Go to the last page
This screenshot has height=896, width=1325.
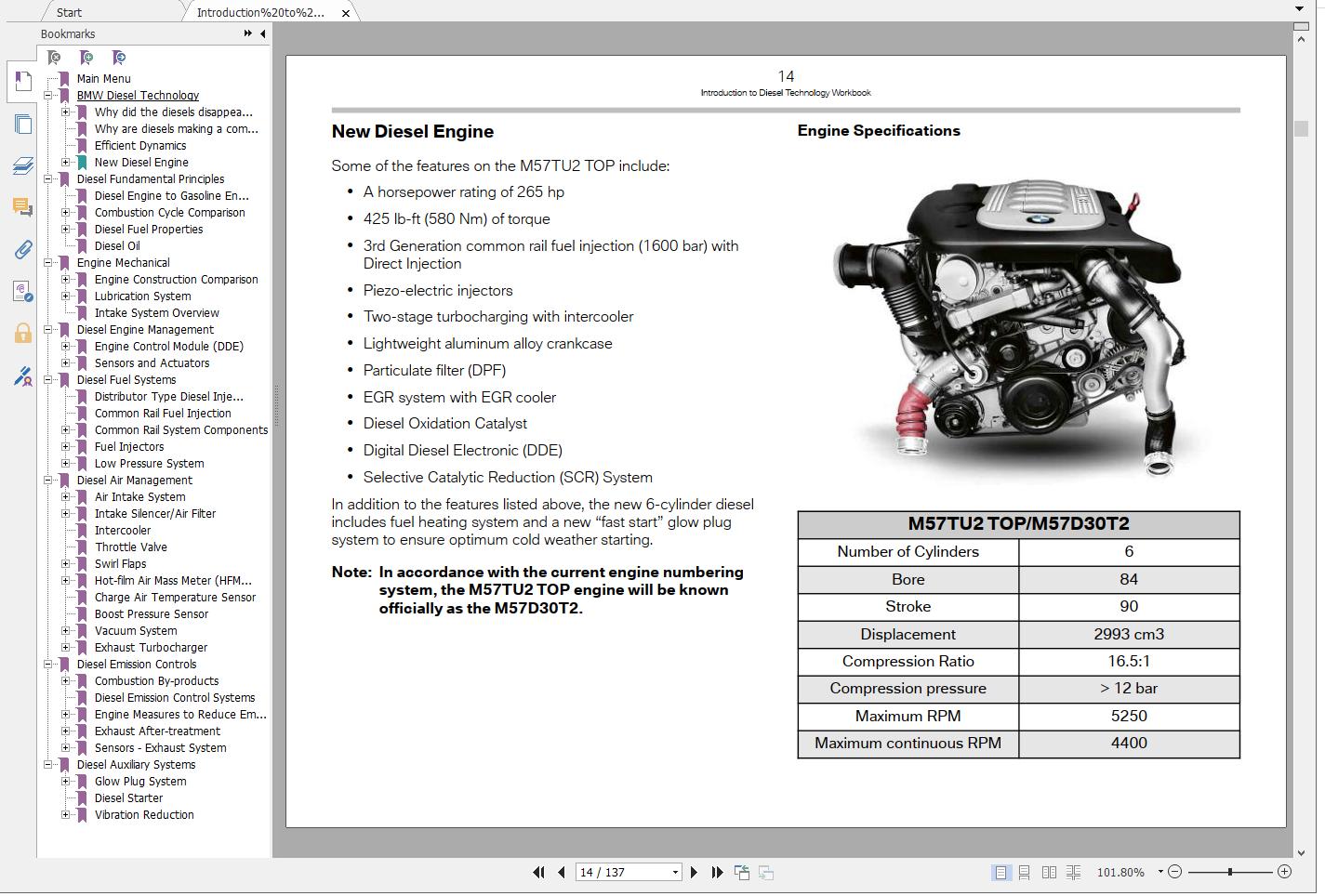pyautogui.click(x=717, y=873)
